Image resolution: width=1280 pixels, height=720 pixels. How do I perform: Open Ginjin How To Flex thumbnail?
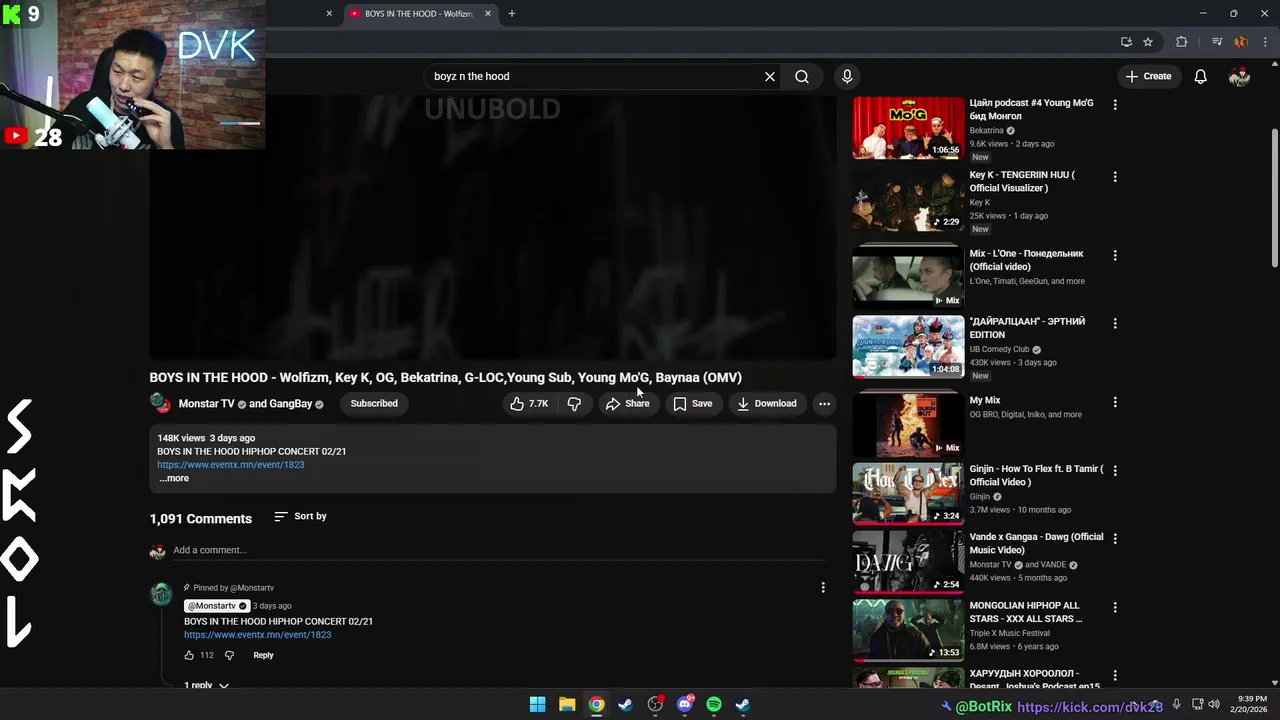(x=908, y=493)
